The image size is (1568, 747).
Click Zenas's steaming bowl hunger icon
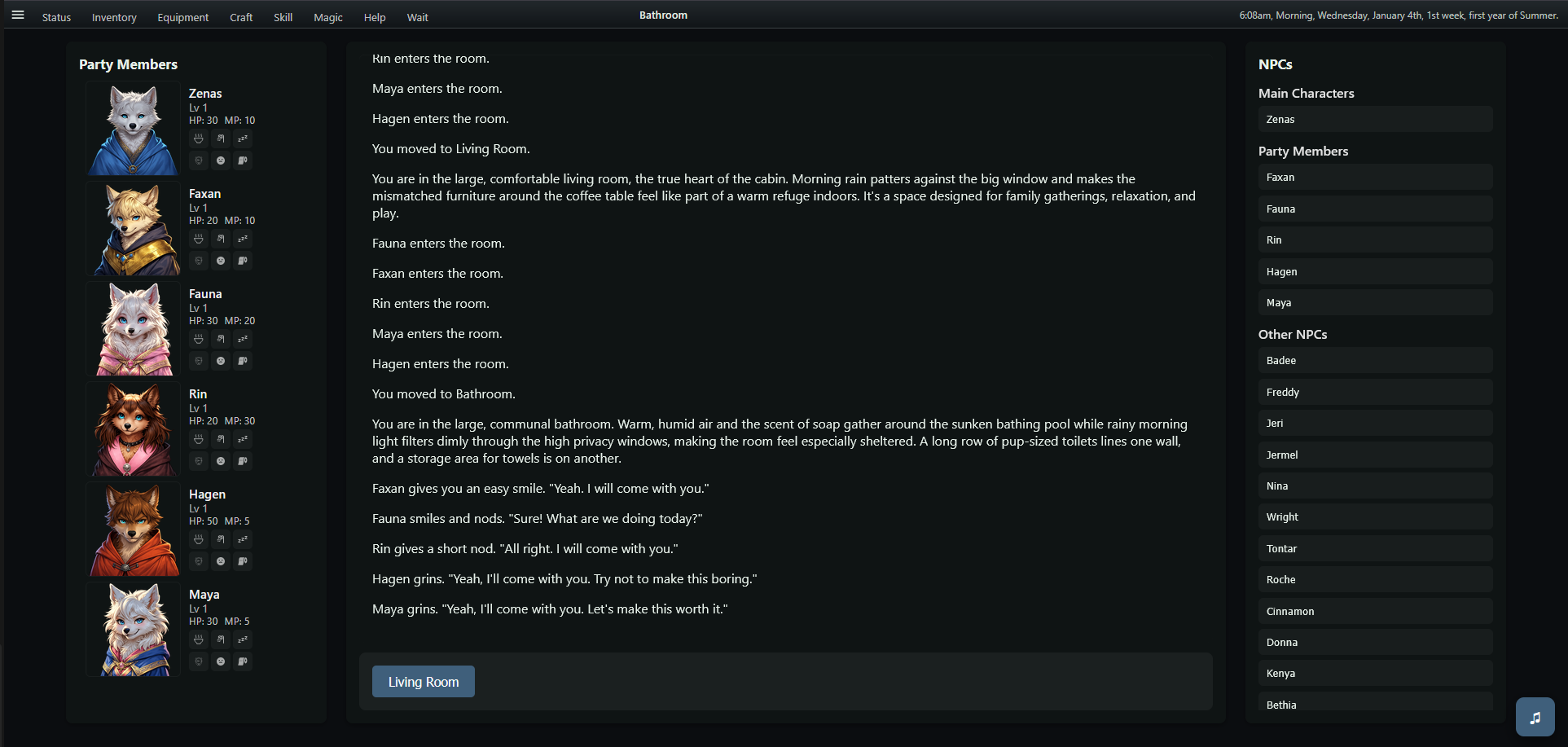(x=199, y=138)
